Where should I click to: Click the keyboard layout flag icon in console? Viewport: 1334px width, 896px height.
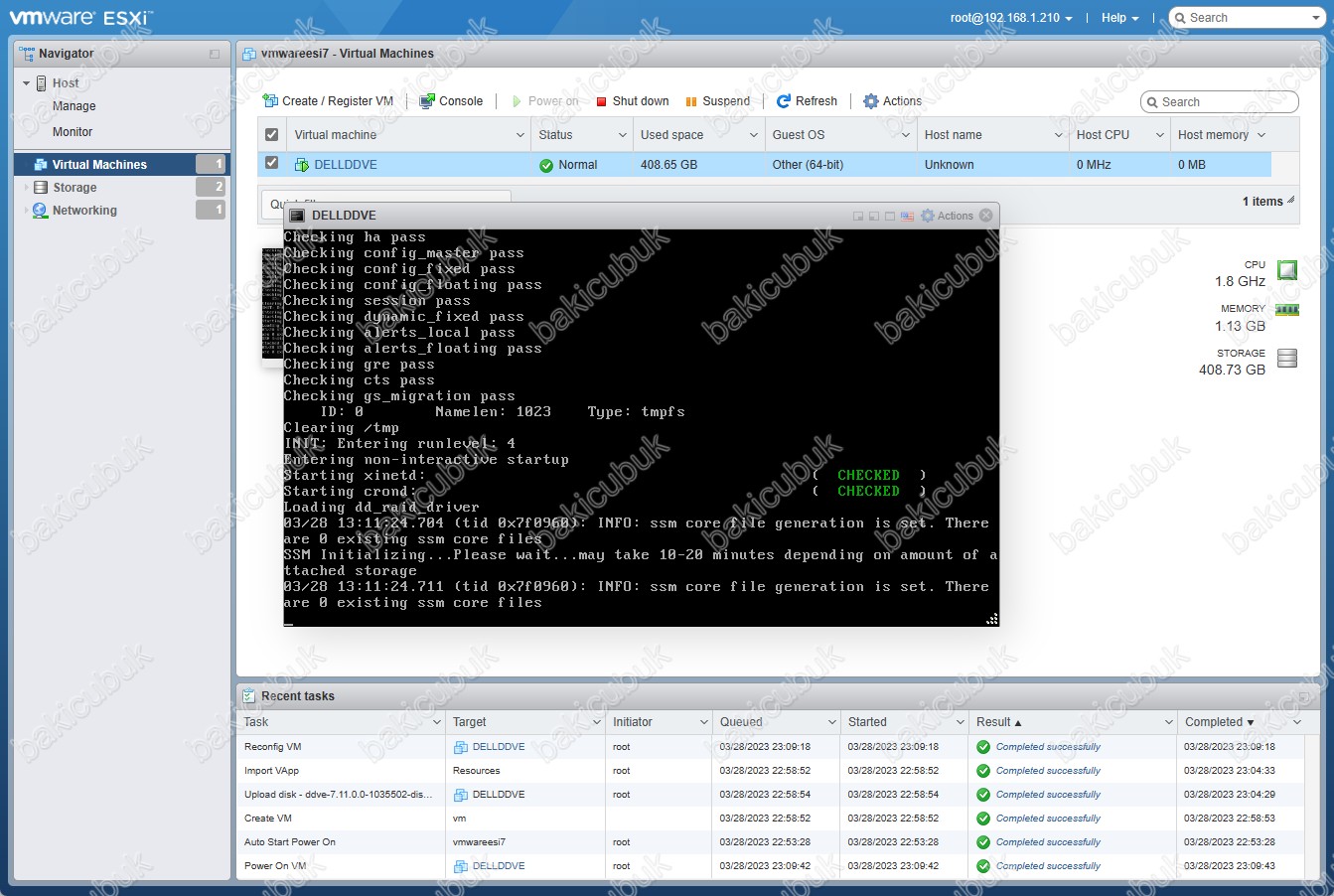pyautogui.click(x=907, y=216)
